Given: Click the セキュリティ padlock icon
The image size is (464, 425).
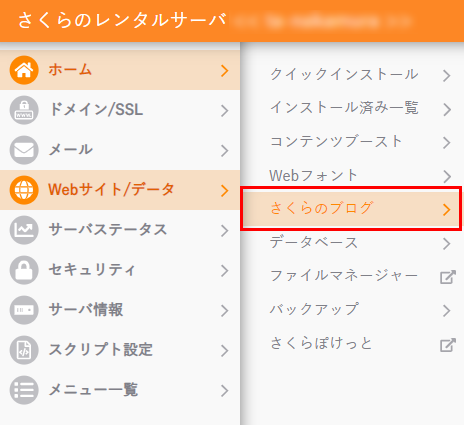Looking at the screenshot, I should [24, 270].
